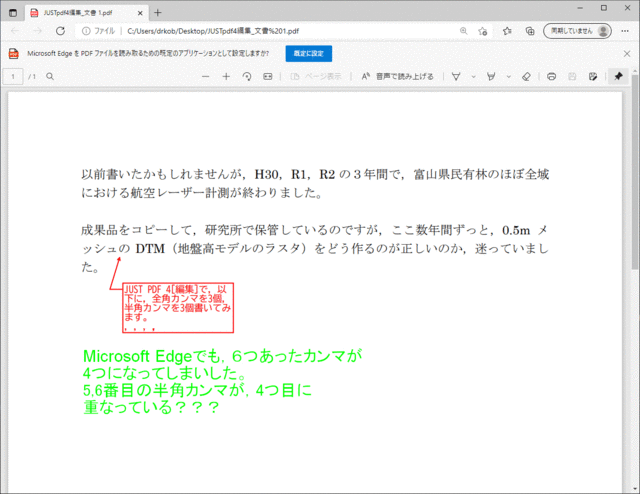Open the tab actions menu icon

tap(13, 13)
